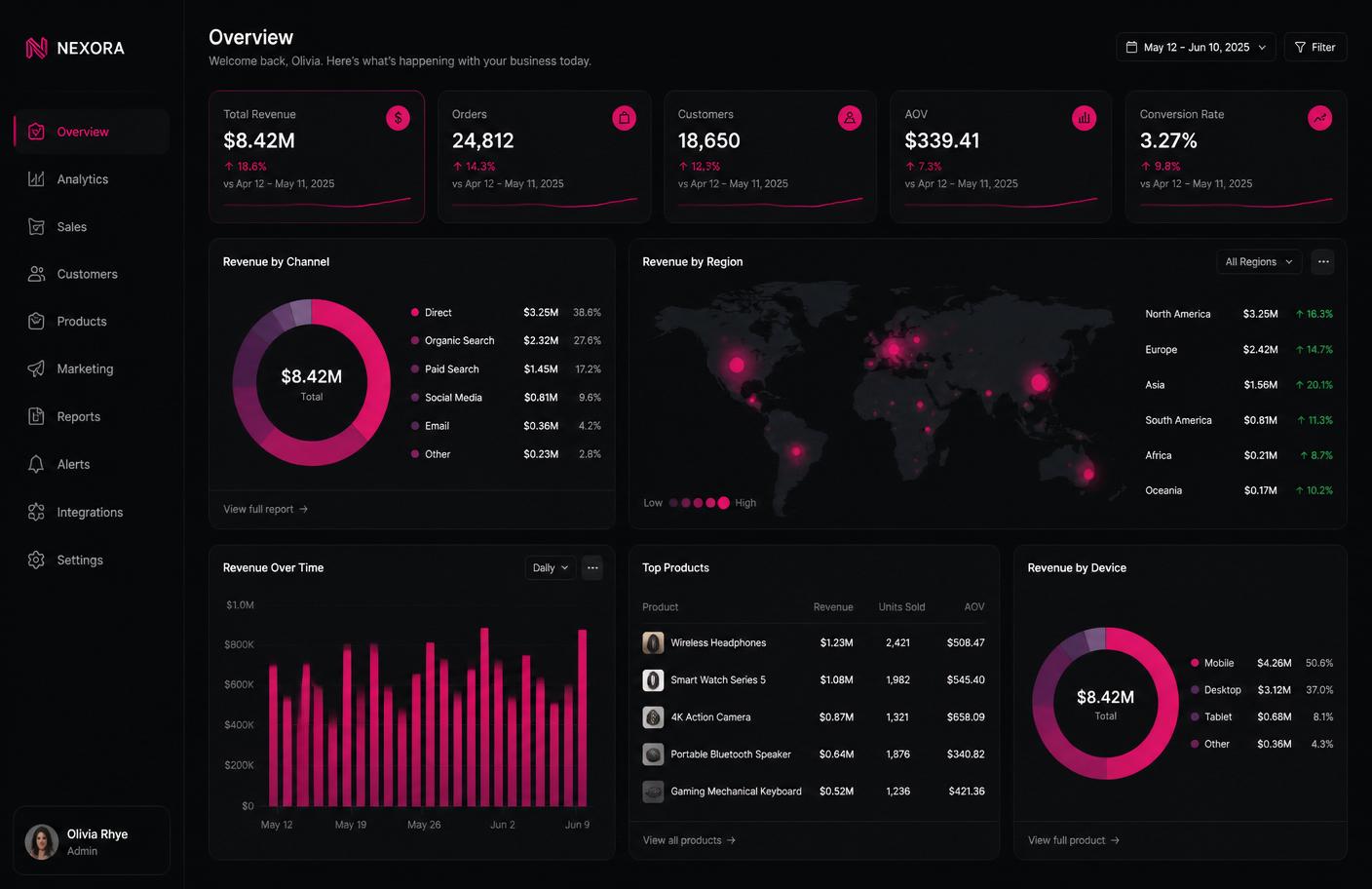Click the dollar icon on Total Revenue card
1372x889 pixels.
pyautogui.click(x=398, y=118)
